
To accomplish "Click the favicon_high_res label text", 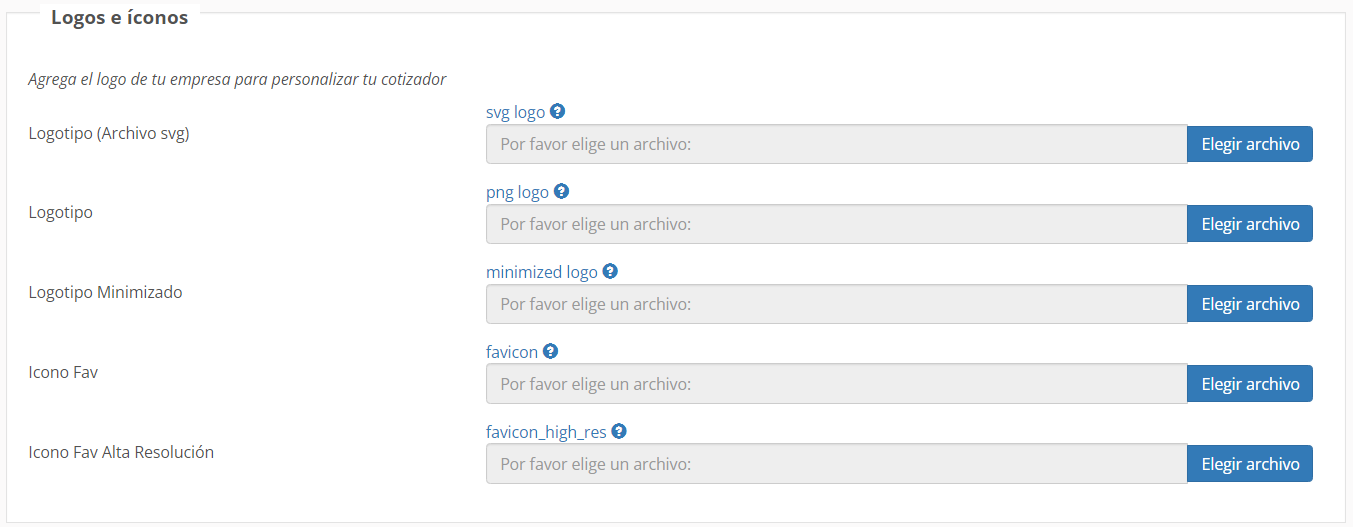I will pos(546,432).
